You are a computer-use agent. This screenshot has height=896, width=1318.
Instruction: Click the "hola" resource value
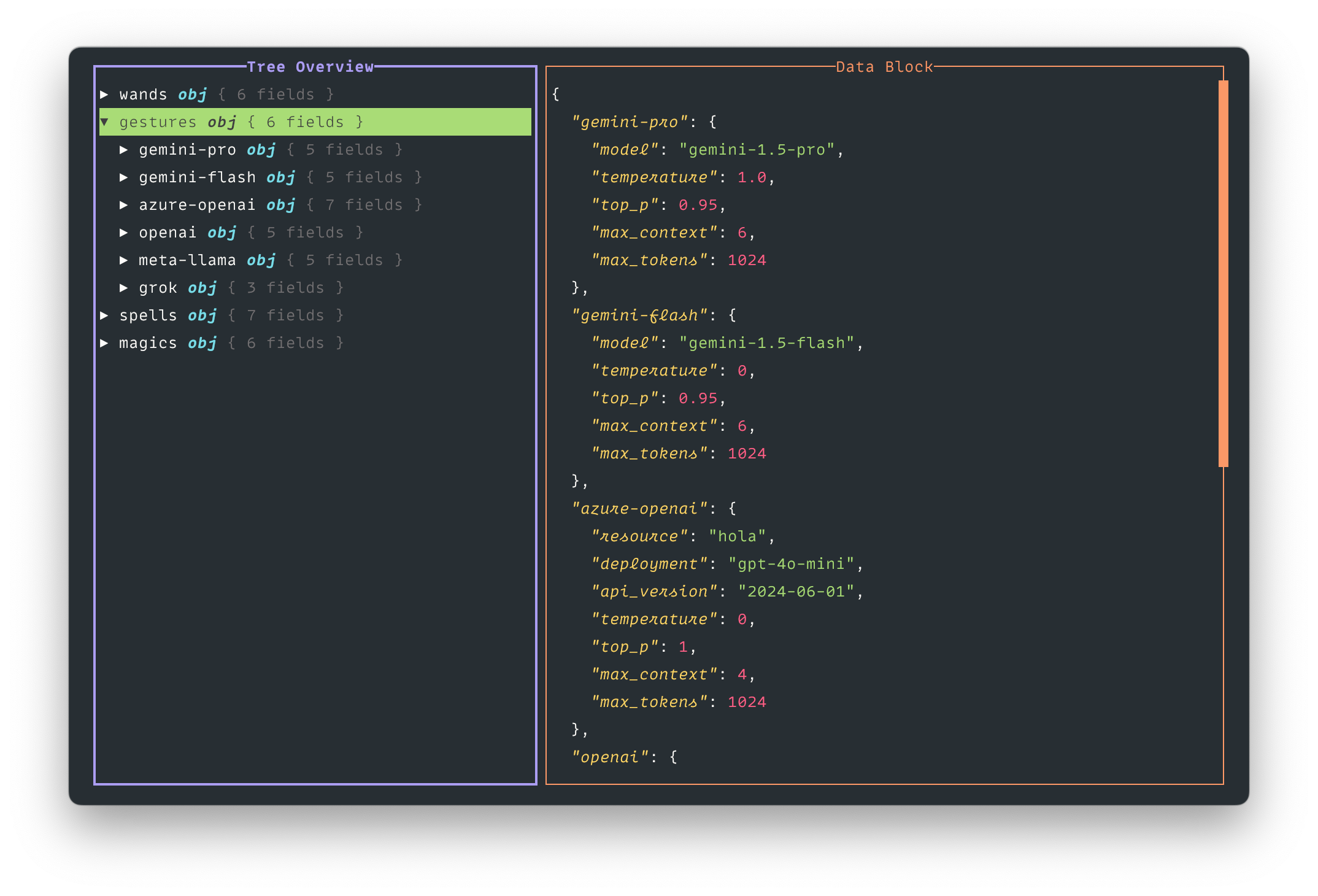point(738,536)
